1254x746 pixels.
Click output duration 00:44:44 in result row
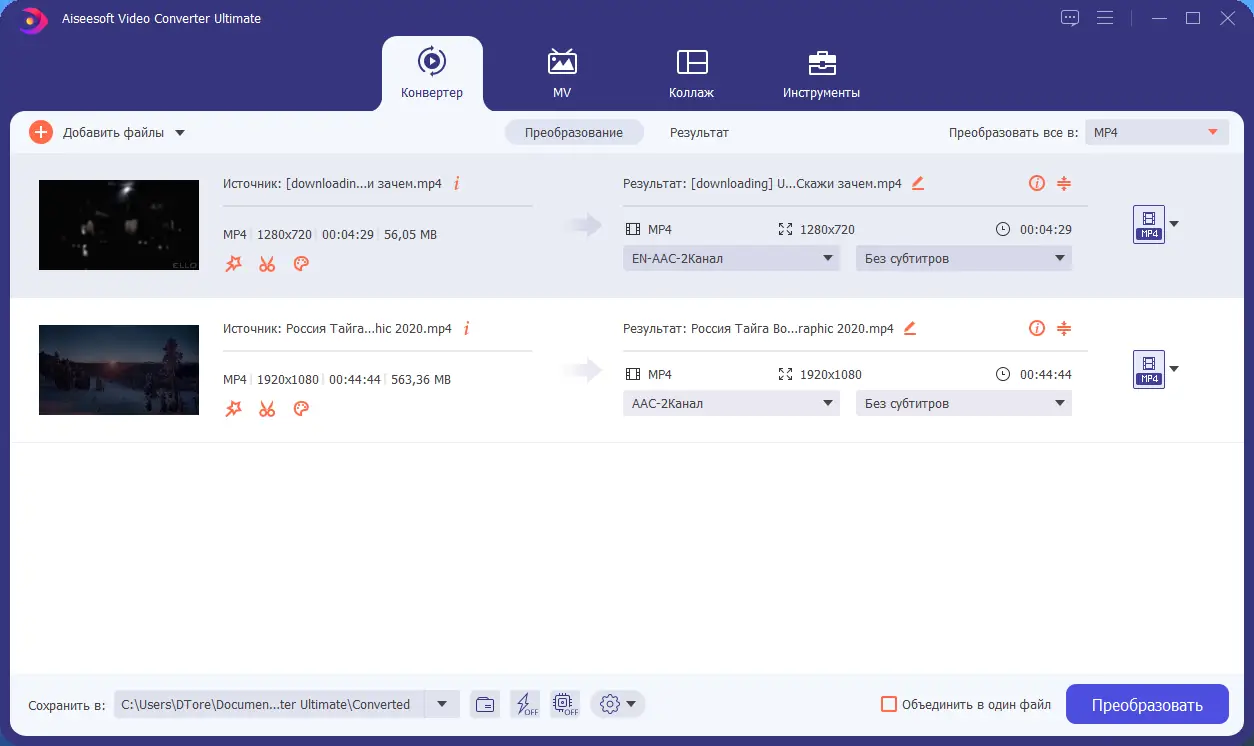pos(1046,374)
